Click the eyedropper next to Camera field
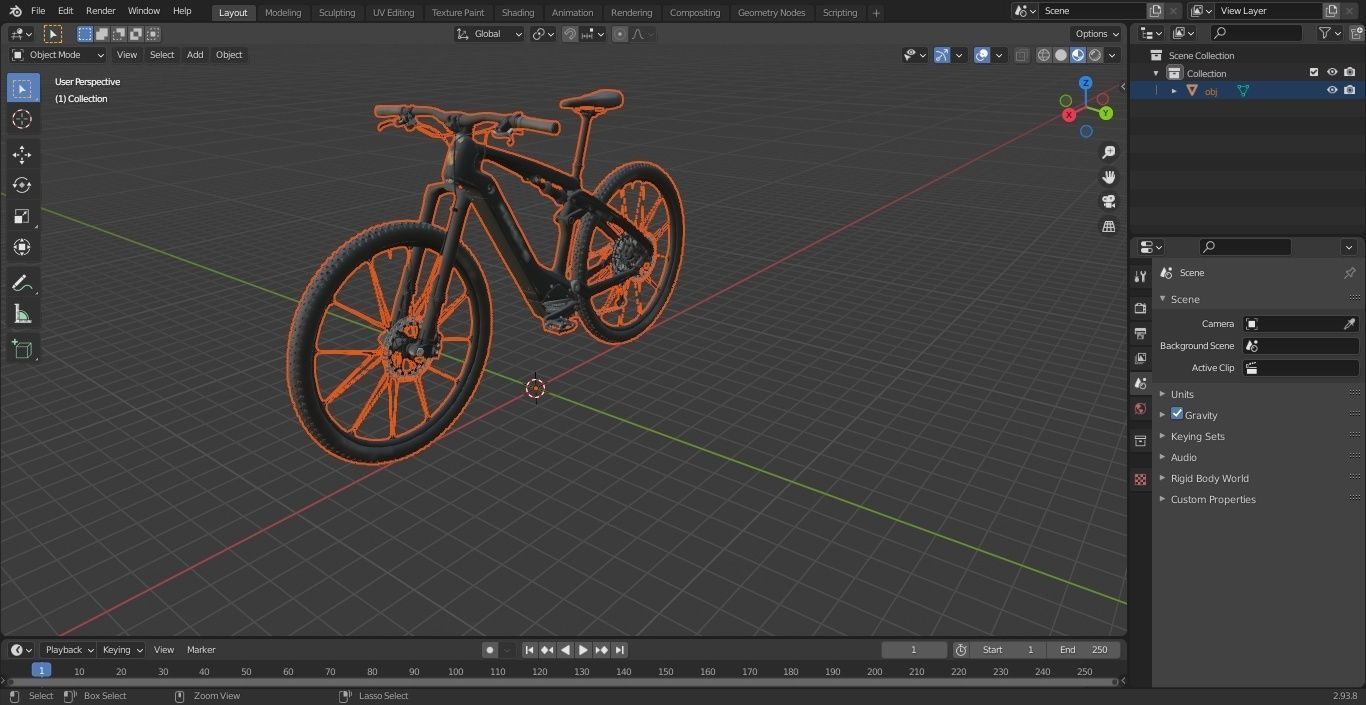The width and height of the screenshot is (1366, 705). pos(1349,324)
